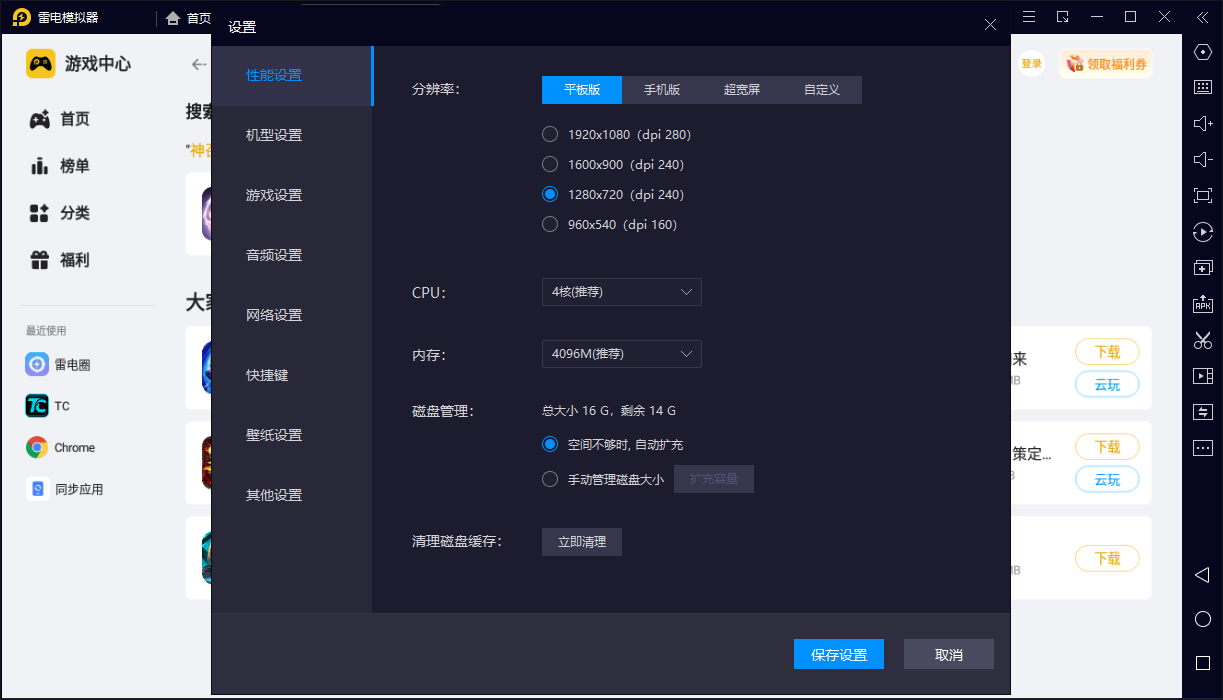Start video recording icon in right toolbar
This screenshot has width=1223, height=700.
[x=1203, y=376]
